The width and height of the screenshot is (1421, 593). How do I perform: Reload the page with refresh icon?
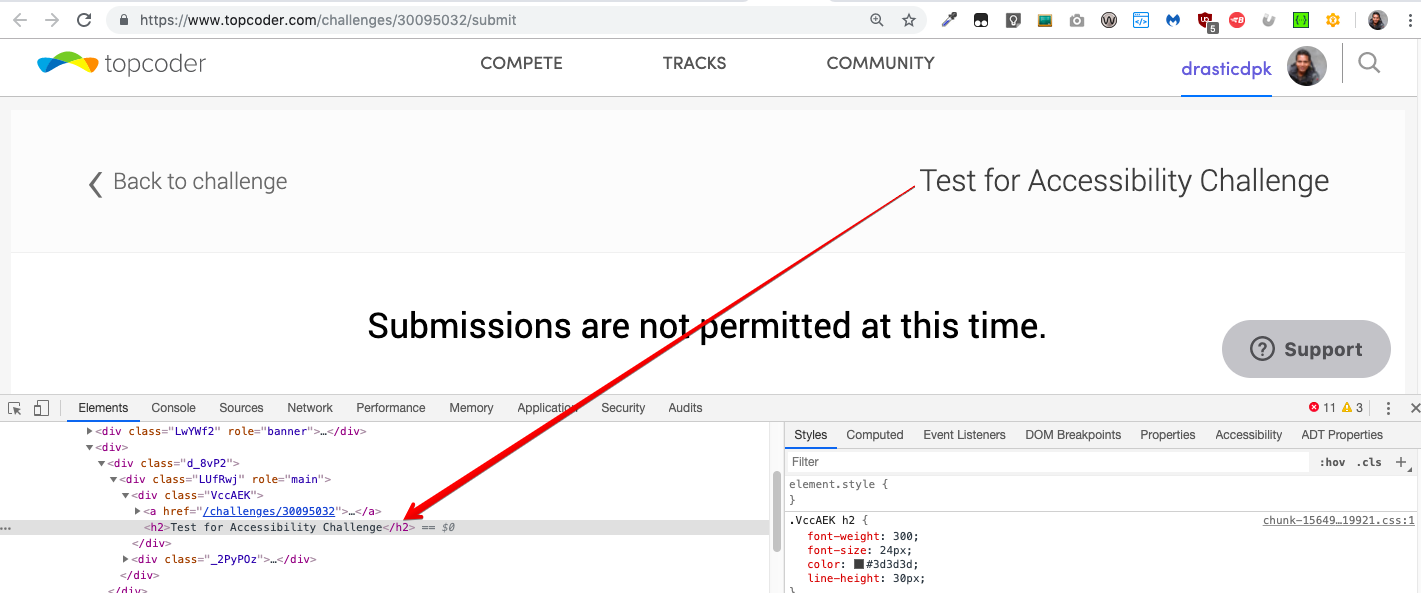[x=85, y=20]
